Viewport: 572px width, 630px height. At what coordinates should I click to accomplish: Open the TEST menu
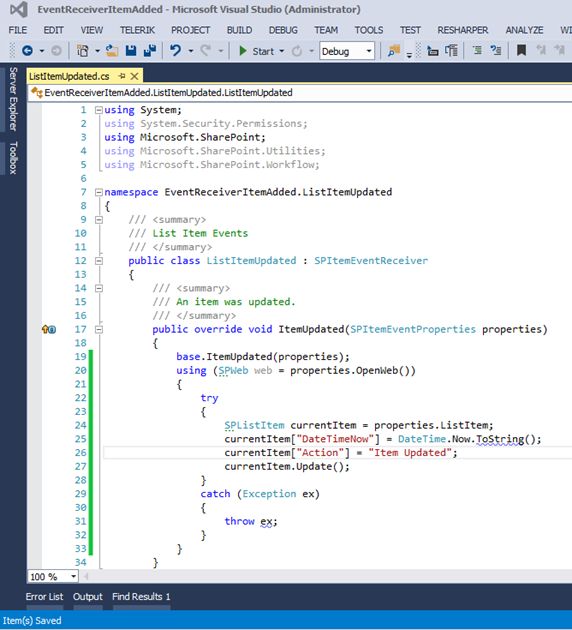(410, 30)
